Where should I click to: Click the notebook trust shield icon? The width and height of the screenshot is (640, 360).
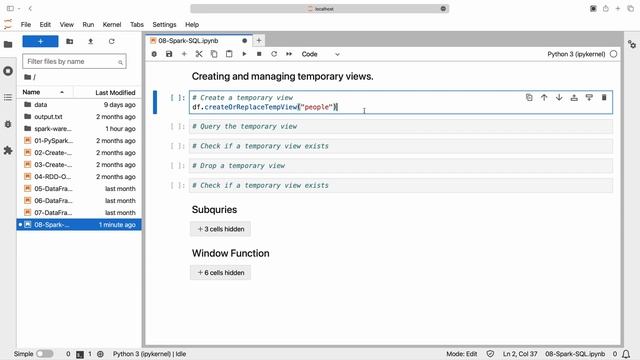point(490,354)
